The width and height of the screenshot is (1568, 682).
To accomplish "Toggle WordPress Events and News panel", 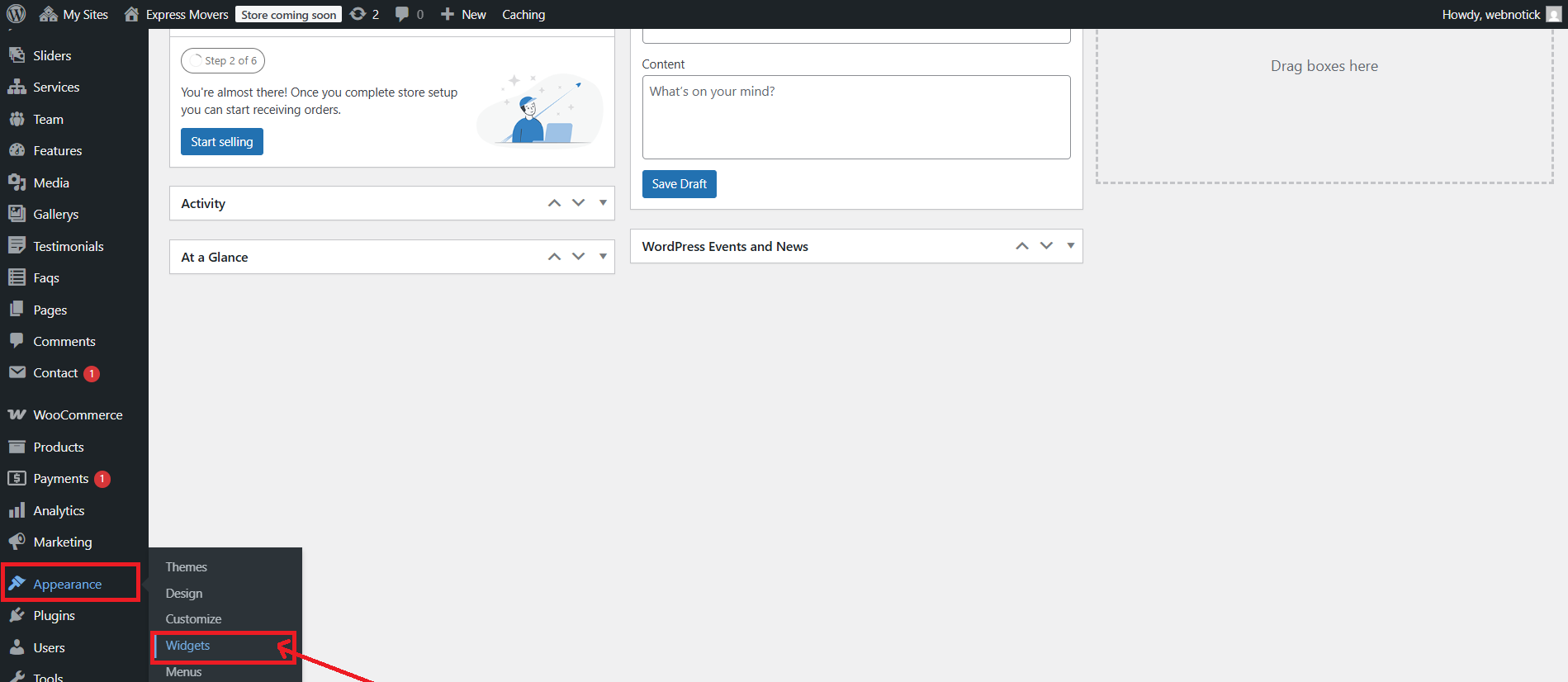I will 1070,246.
